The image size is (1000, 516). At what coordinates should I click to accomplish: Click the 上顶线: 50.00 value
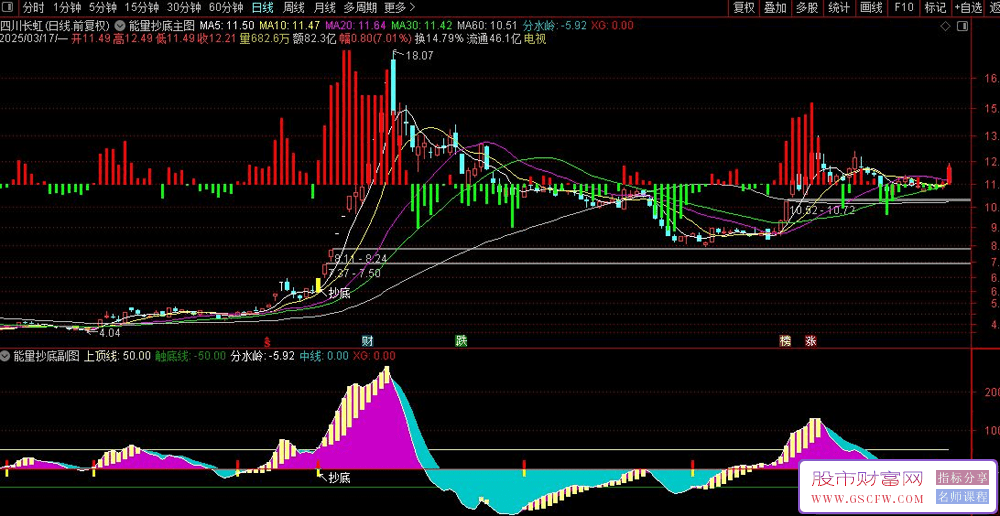pos(118,355)
